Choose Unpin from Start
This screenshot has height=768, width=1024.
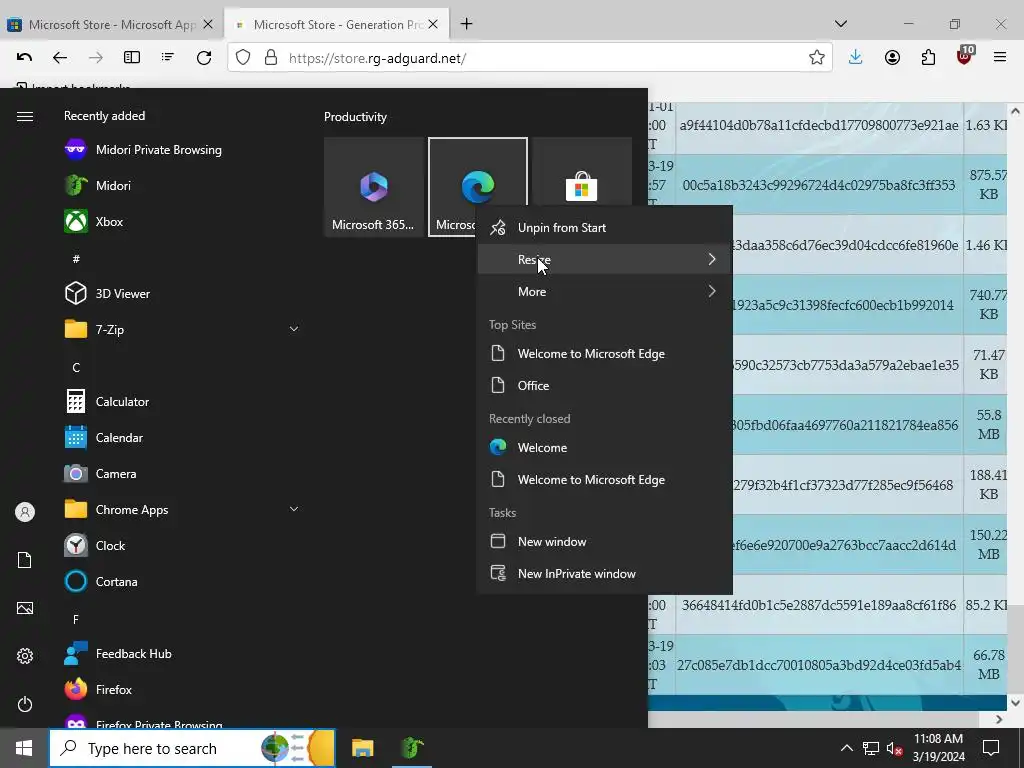(x=605, y=227)
